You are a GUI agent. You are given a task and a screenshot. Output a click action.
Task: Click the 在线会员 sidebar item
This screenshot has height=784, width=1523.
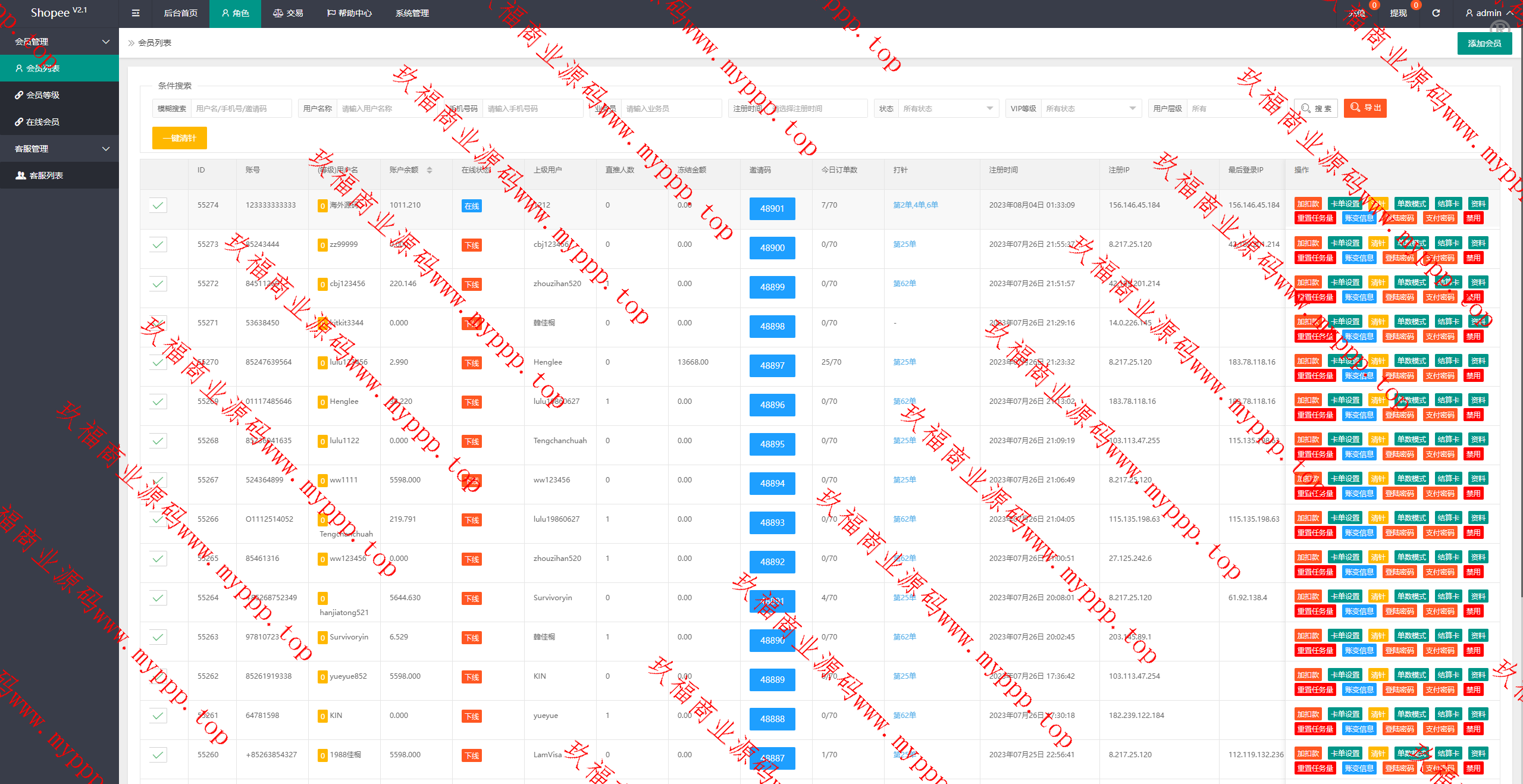43,122
